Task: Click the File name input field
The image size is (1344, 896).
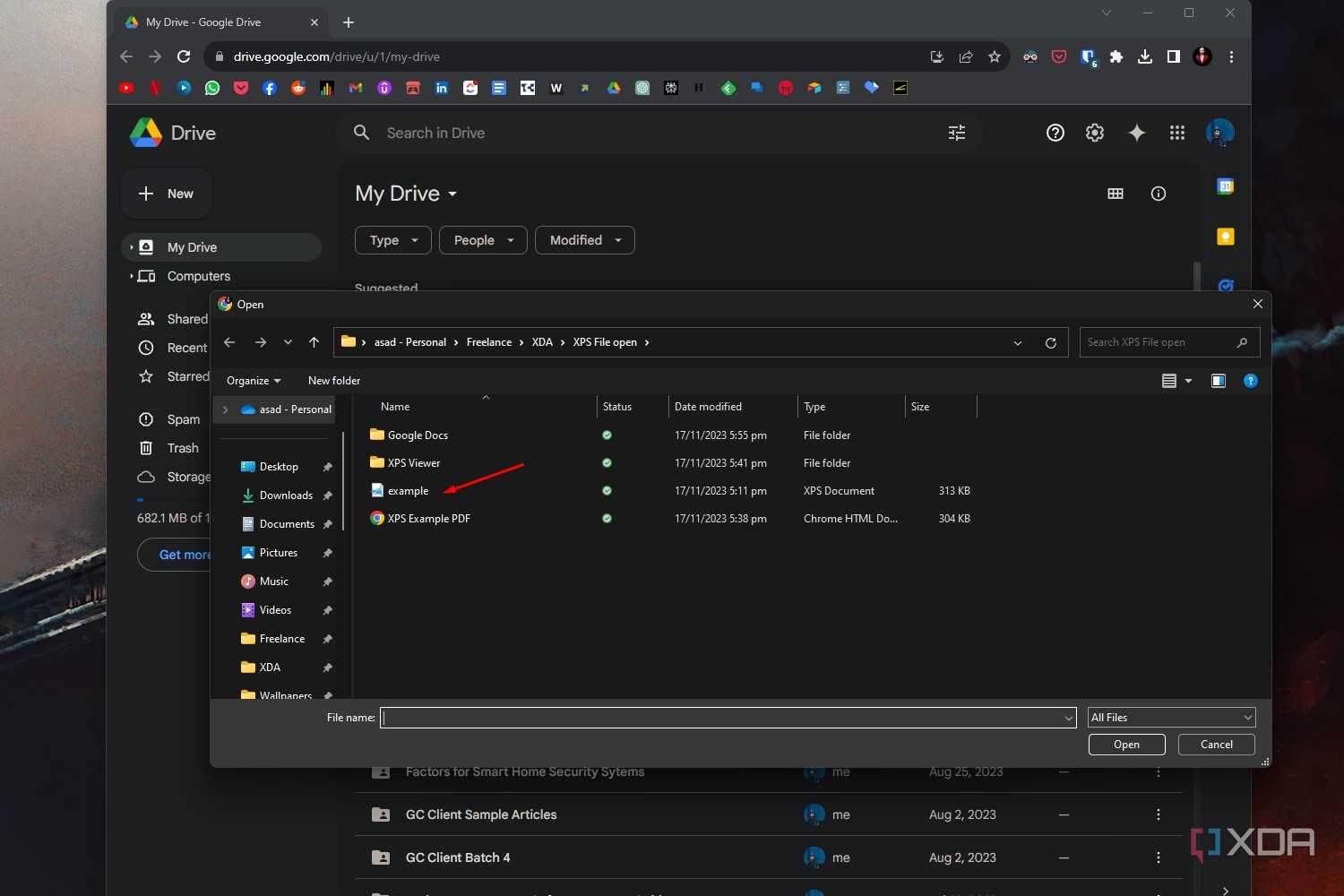Action: point(728,718)
